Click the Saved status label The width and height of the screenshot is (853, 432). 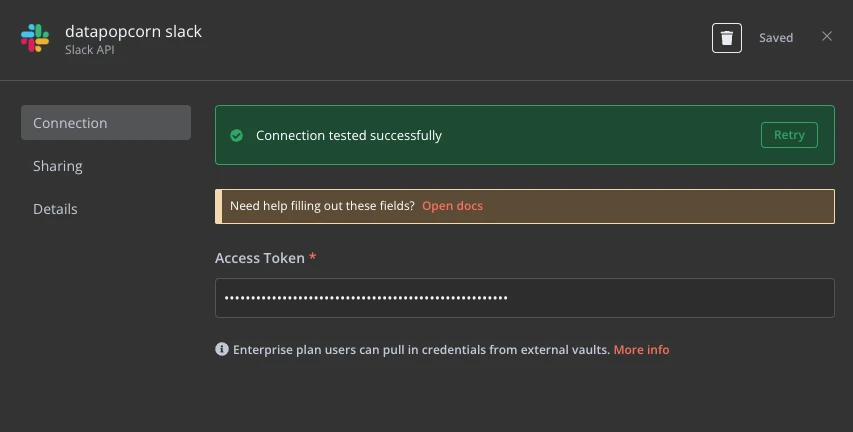tap(776, 38)
